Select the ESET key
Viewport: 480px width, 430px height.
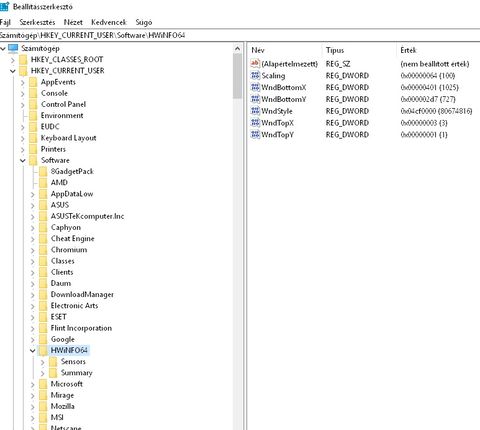[x=58, y=317]
